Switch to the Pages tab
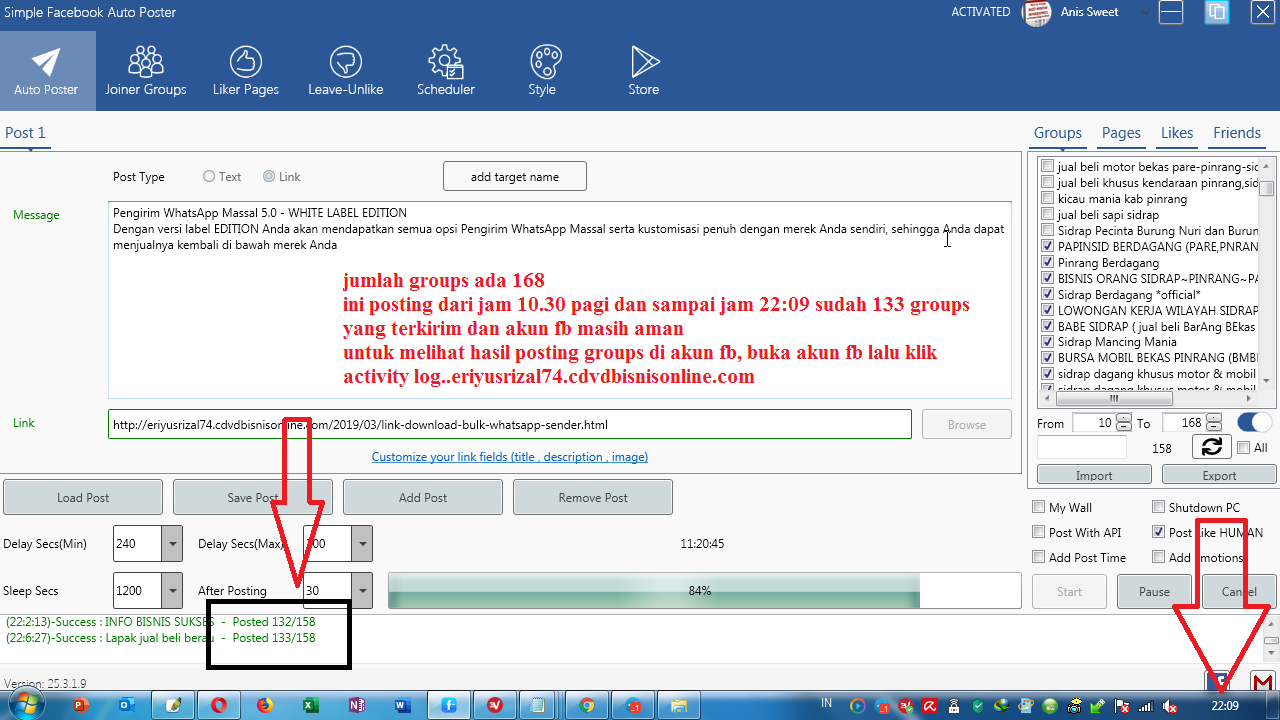Viewport: 1280px width, 720px height. 1121,133
